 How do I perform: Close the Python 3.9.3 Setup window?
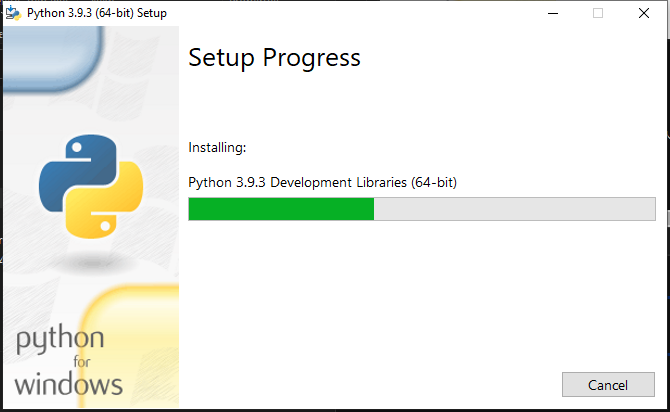(x=644, y=13)
